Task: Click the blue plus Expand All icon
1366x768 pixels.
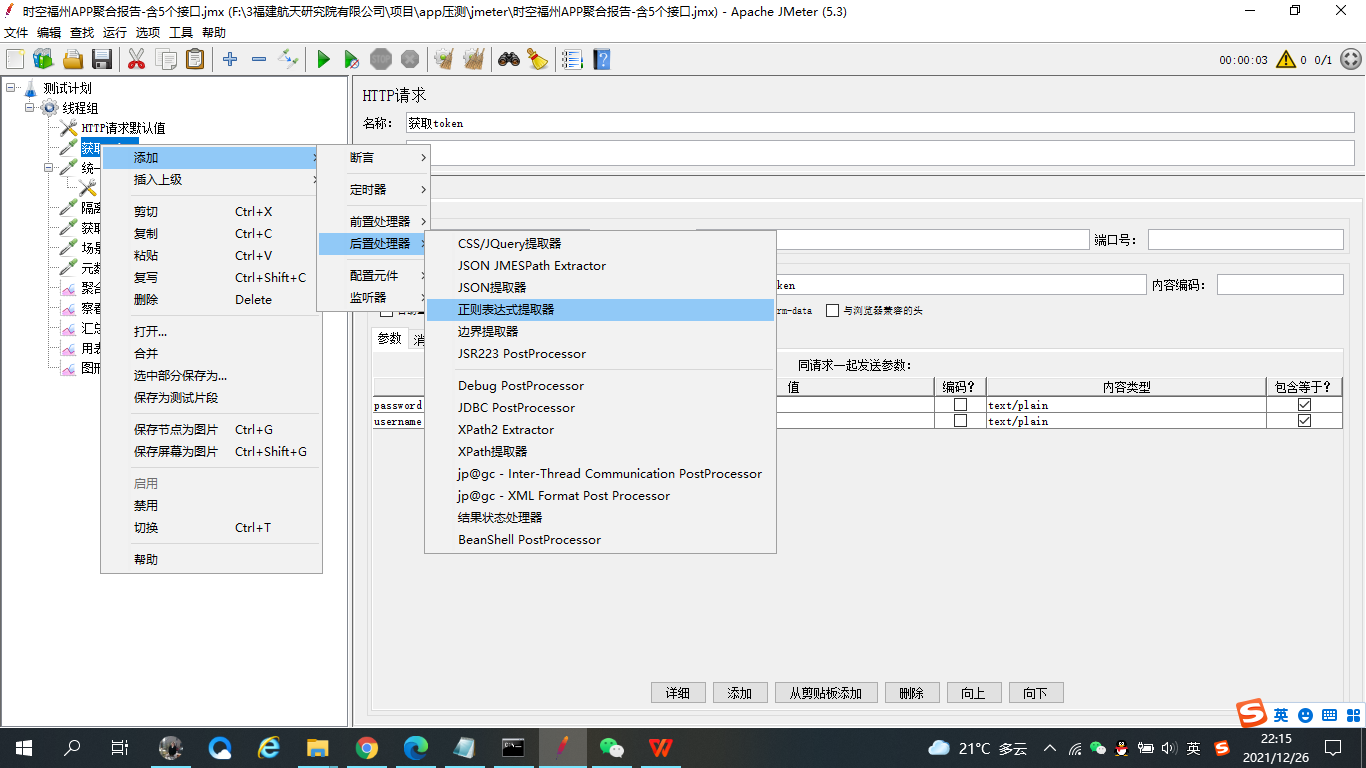Action: pos(230,60)
